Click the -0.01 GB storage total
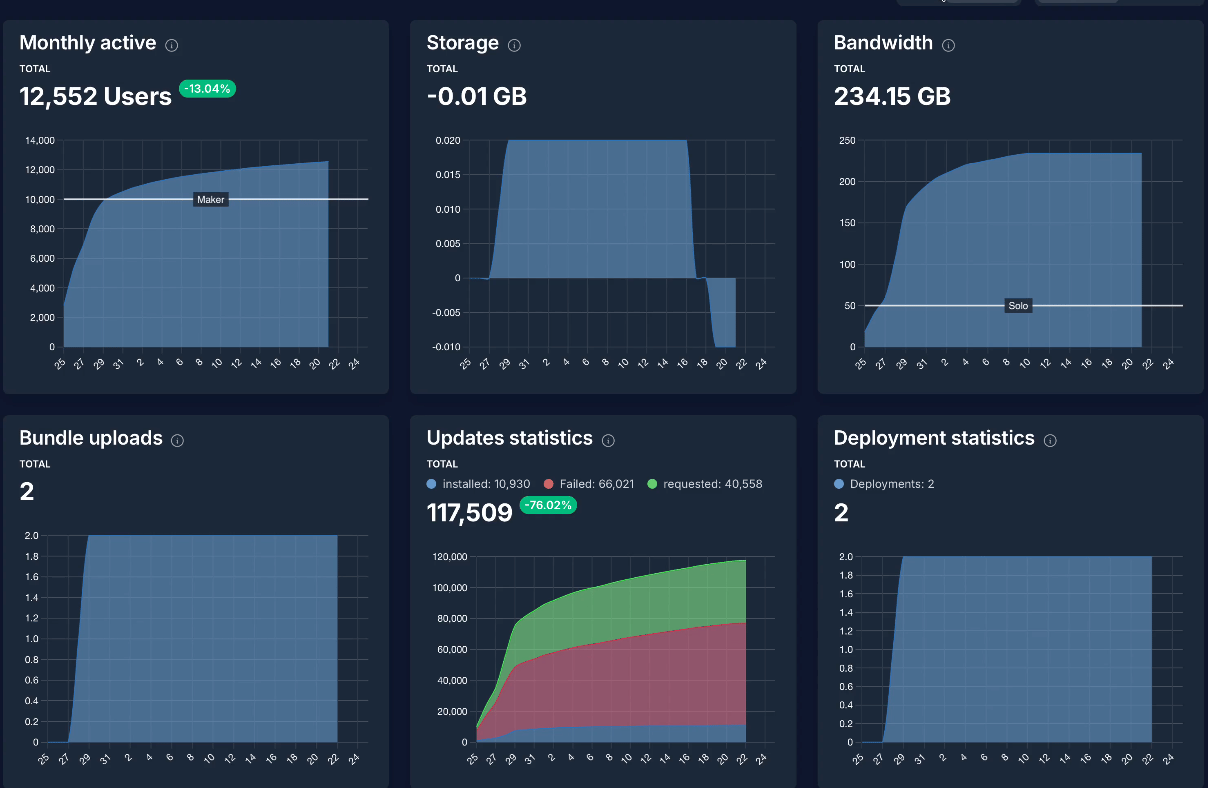 click(476, 96)
